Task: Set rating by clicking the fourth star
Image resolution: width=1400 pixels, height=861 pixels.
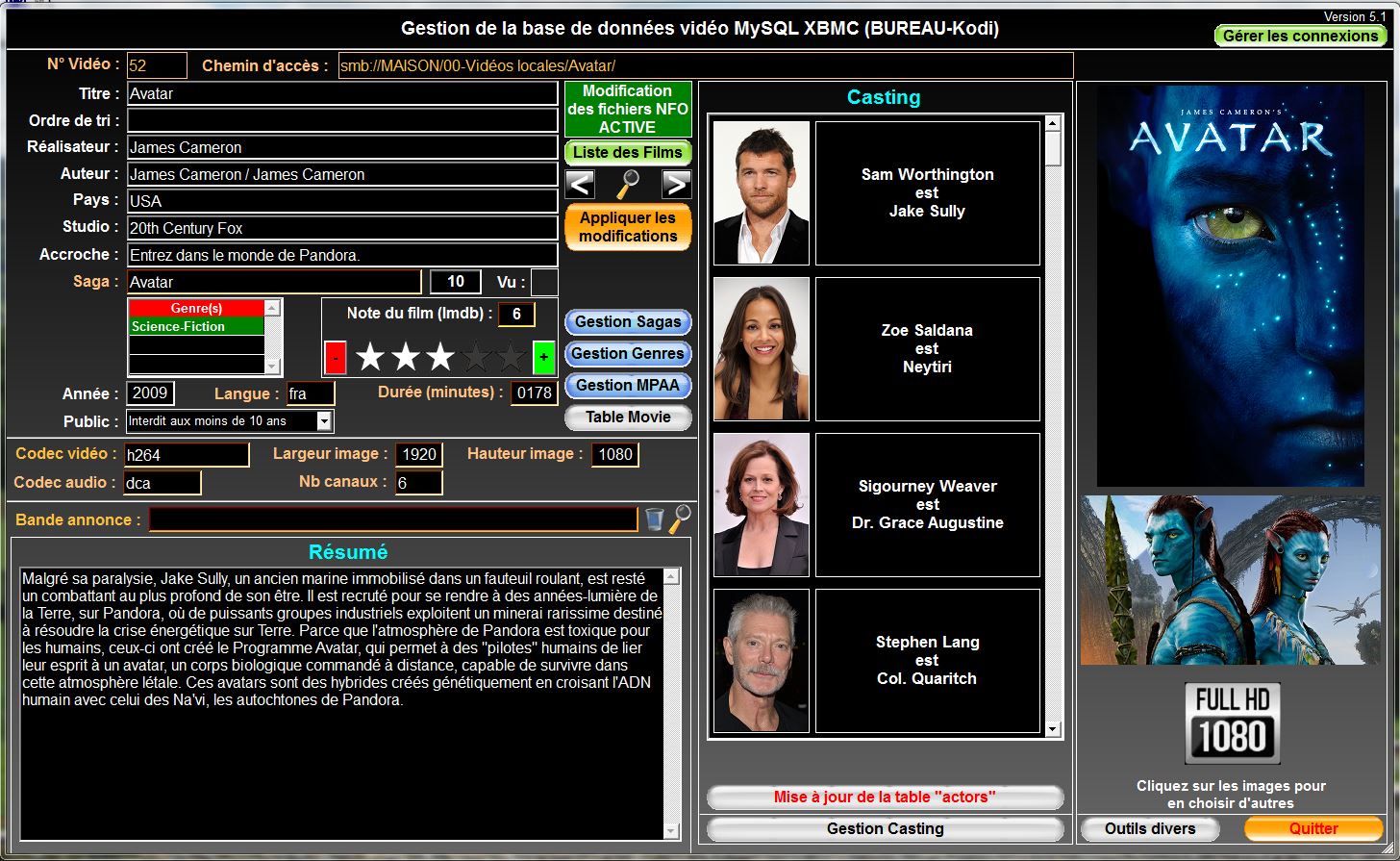Action: (x=476, y=358)
